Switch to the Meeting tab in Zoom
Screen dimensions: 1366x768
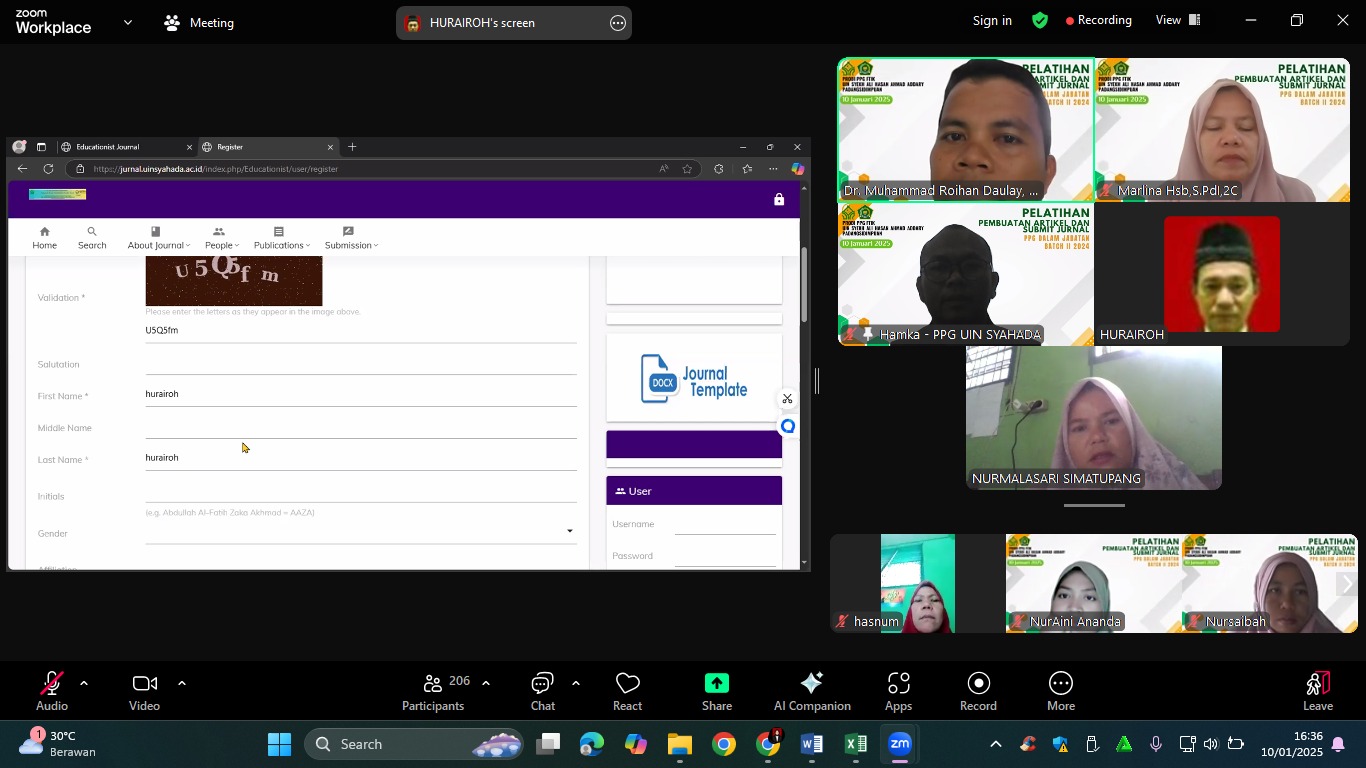click(x=200, y=22)
